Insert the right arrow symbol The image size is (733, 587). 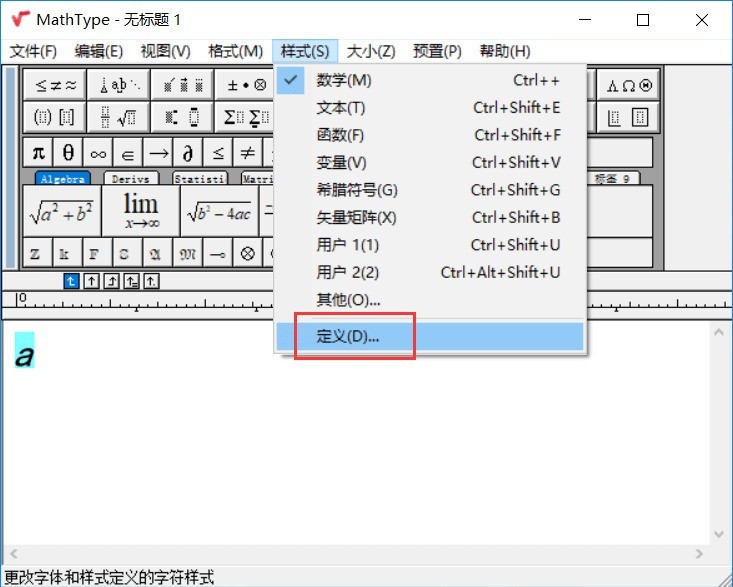coord(158,152)
